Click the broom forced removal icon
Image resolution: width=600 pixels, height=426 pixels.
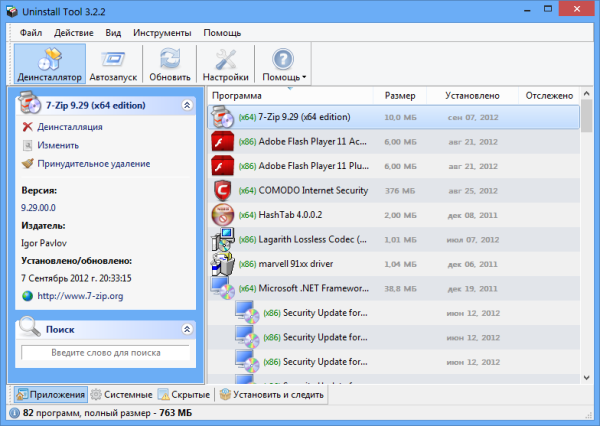pyautogui.click(x=28, y=163)
